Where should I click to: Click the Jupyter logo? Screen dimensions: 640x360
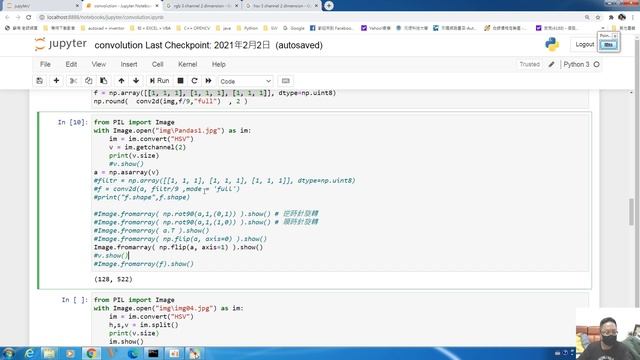61,44
